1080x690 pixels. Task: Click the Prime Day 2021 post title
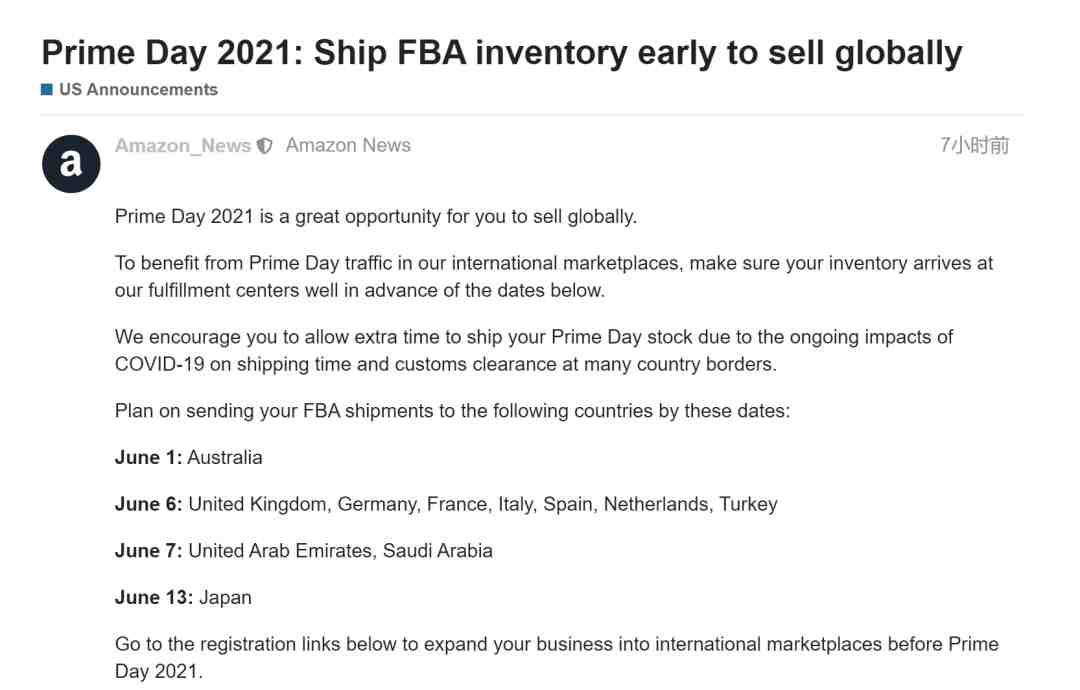(x=501, y=52)
